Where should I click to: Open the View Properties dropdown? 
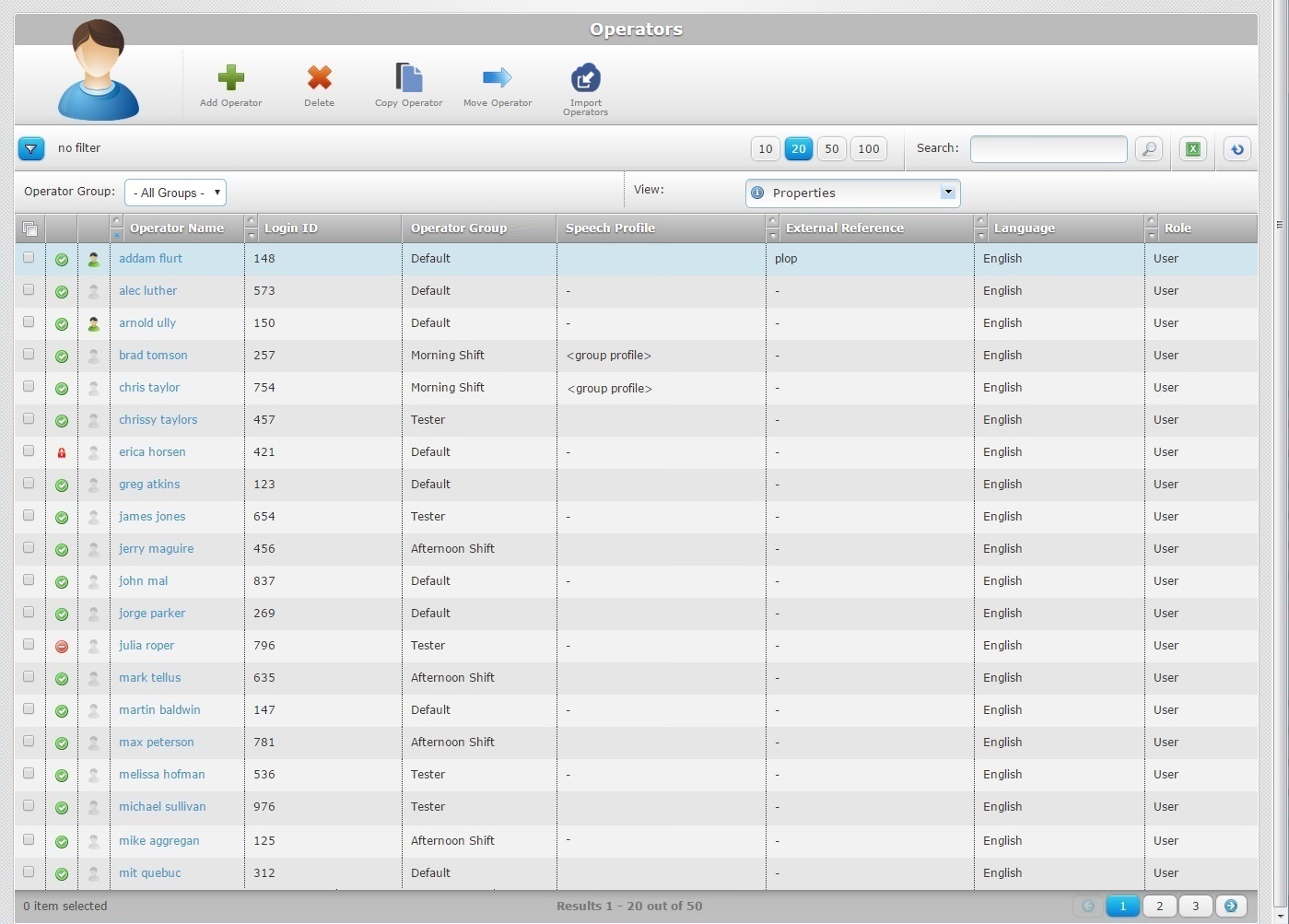click(x=852, y=193)
